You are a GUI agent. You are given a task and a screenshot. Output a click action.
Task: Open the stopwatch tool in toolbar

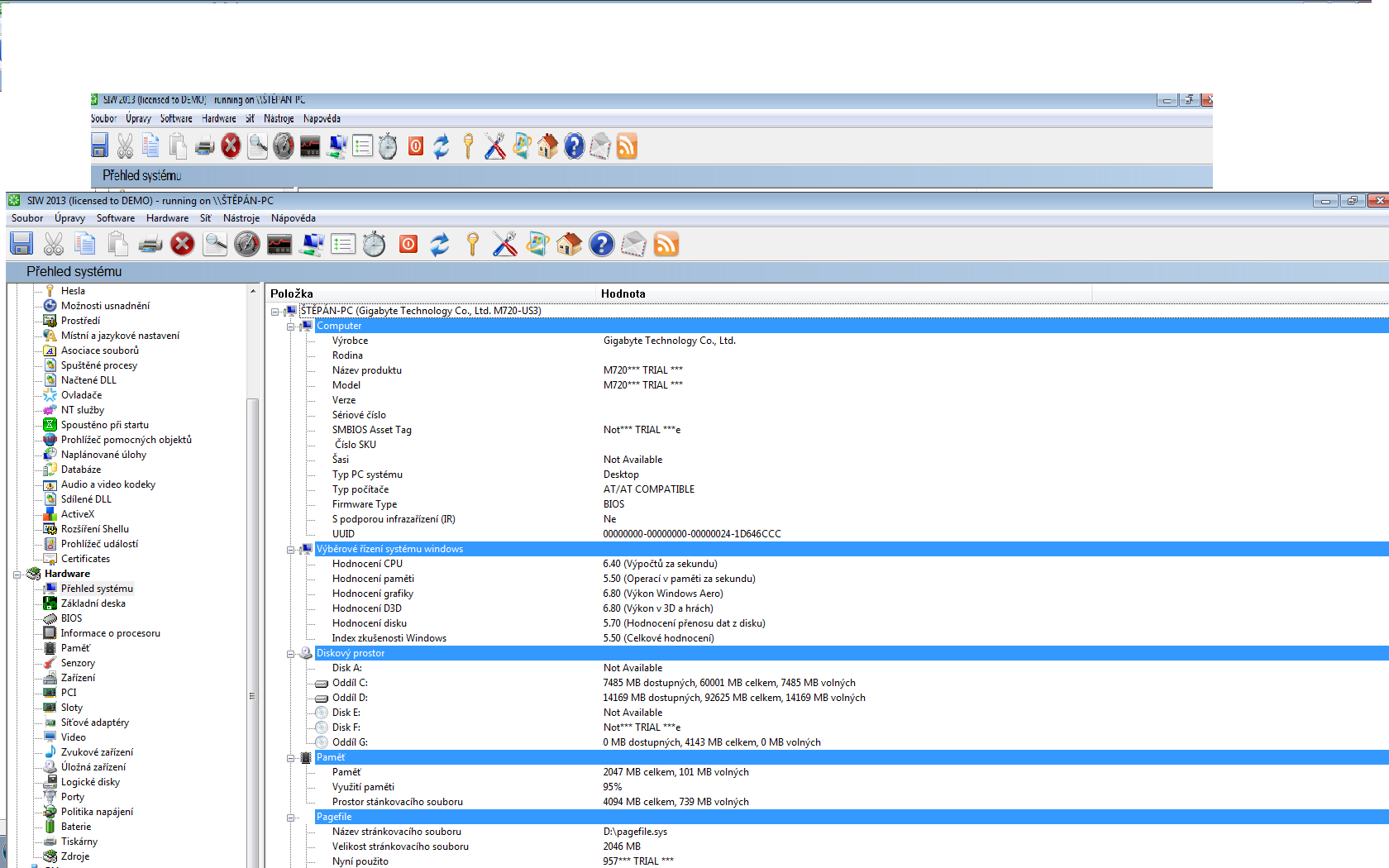click(375, 244)
